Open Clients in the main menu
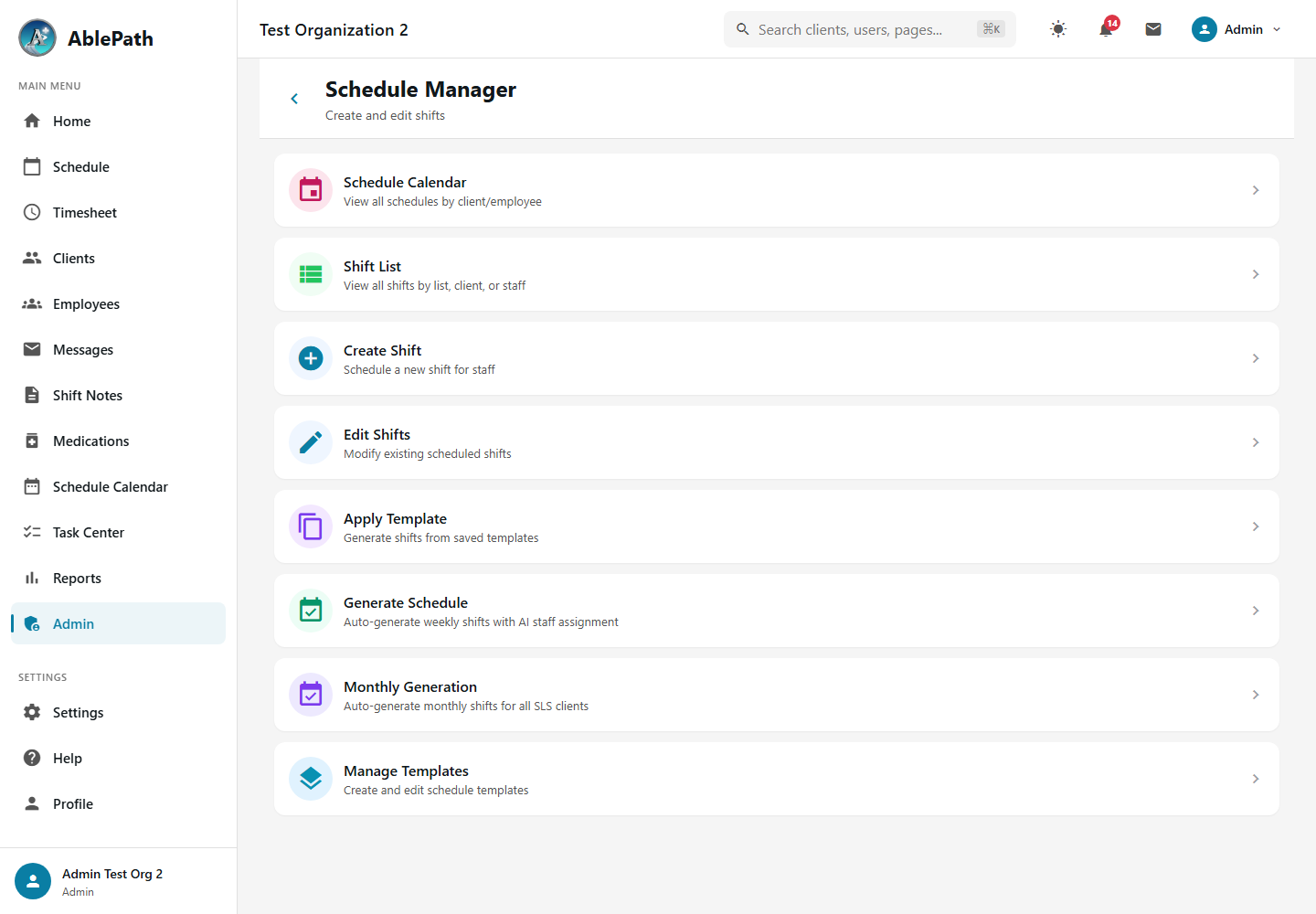 (x=118, y=258)
